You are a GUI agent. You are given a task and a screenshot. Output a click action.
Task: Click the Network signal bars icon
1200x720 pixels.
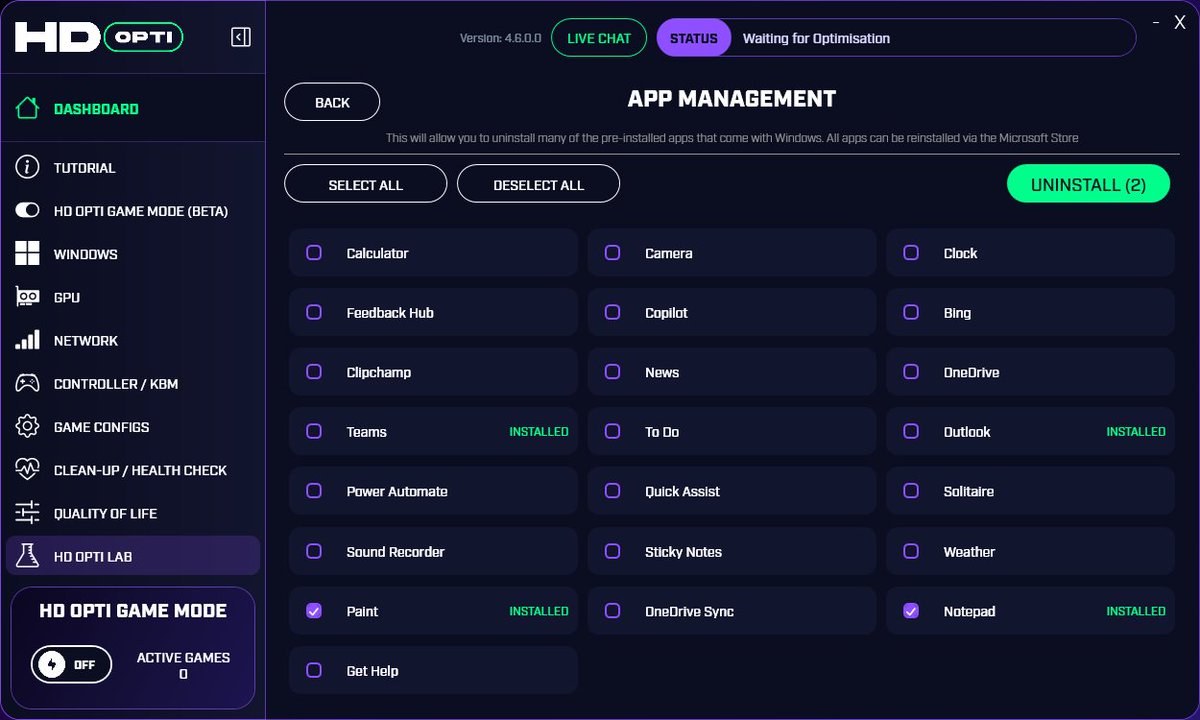[x=27, y=340]
